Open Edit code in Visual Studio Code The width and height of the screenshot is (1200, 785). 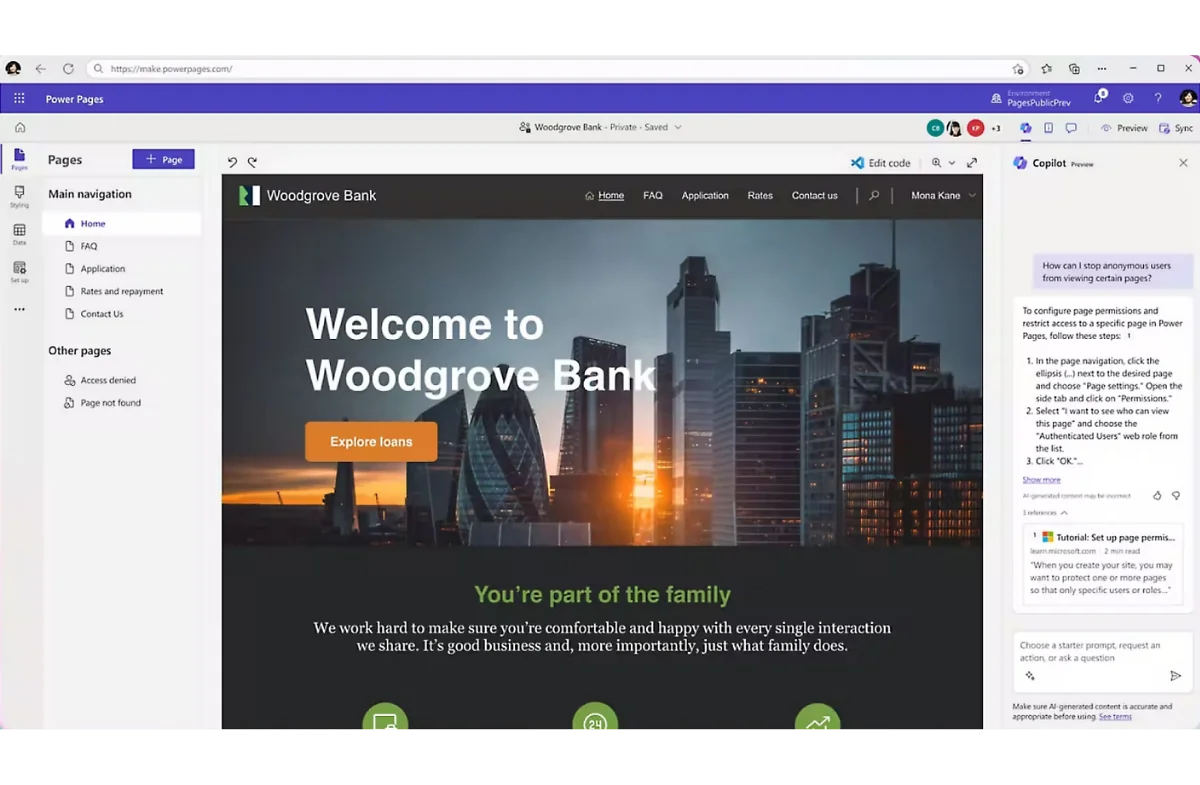pyautogui.click(x=880, y=163)
